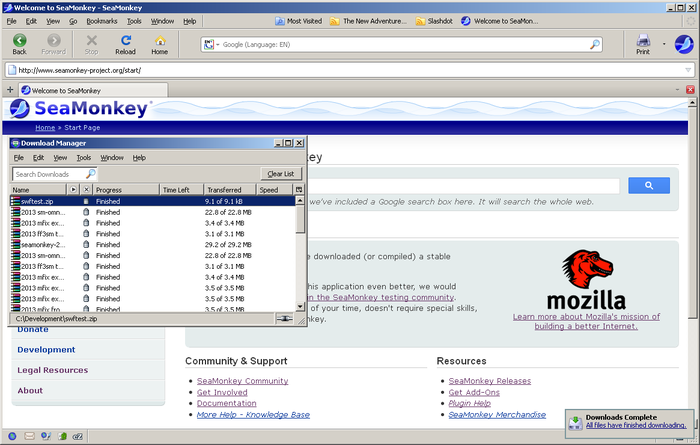700x445 pixels.
Task: Sort downloads by Name column header
Action: click(38, 189)
